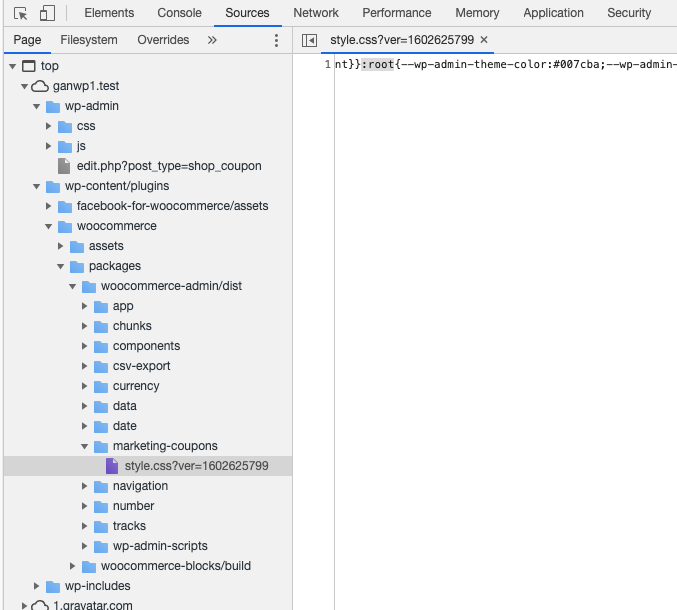Activate the inspect element picker icon
Image resolution: width=677 pixels, height=610 pixels.
[x=20, y=13]
